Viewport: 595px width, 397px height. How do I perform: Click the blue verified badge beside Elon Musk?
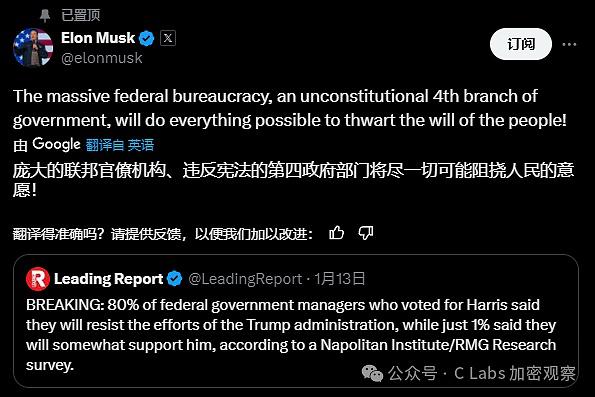[146, 38]
